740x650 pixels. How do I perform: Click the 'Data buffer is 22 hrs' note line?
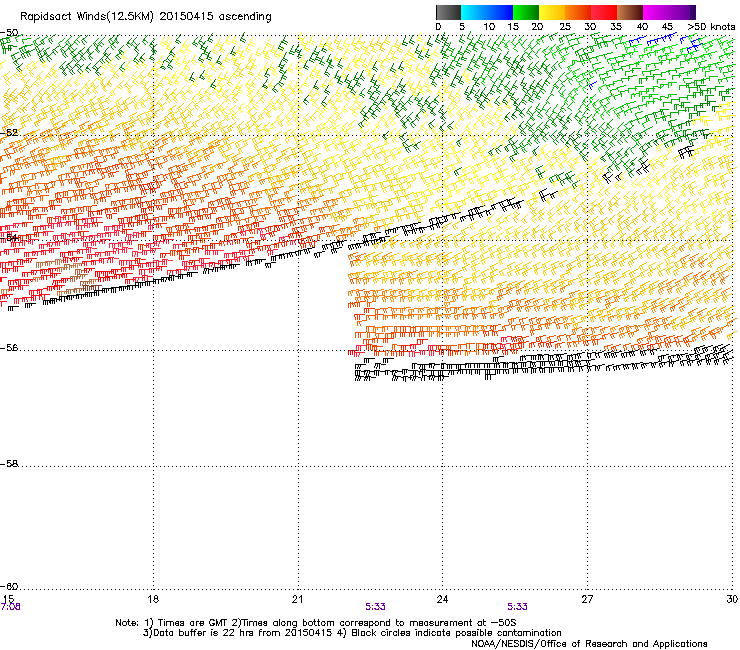(352, 633)
